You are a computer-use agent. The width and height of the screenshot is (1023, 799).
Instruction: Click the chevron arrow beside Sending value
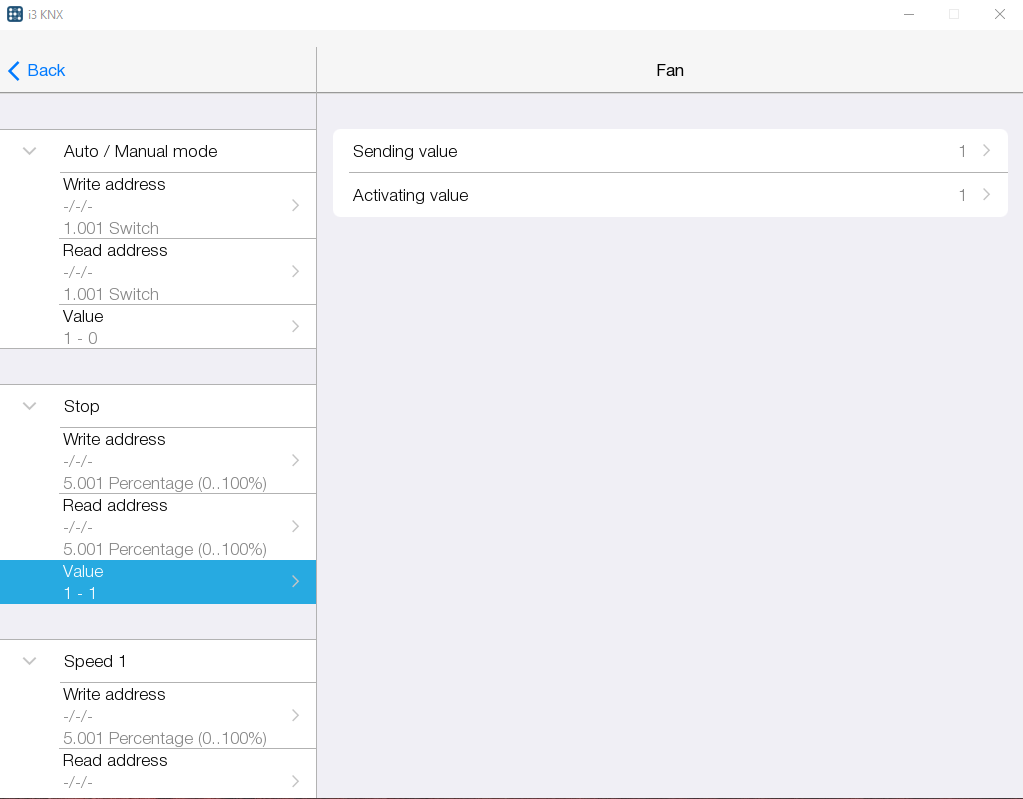coord(986,151)
